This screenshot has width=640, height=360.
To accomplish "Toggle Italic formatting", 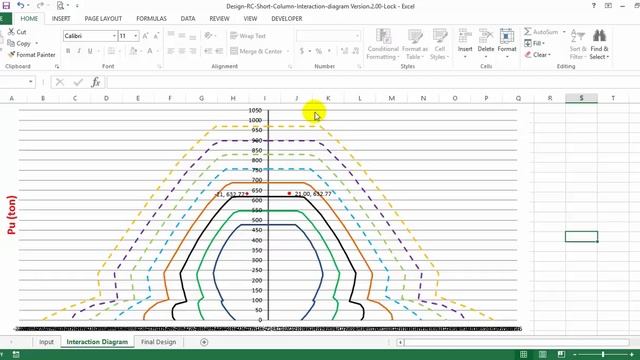I will click(79, 51).
